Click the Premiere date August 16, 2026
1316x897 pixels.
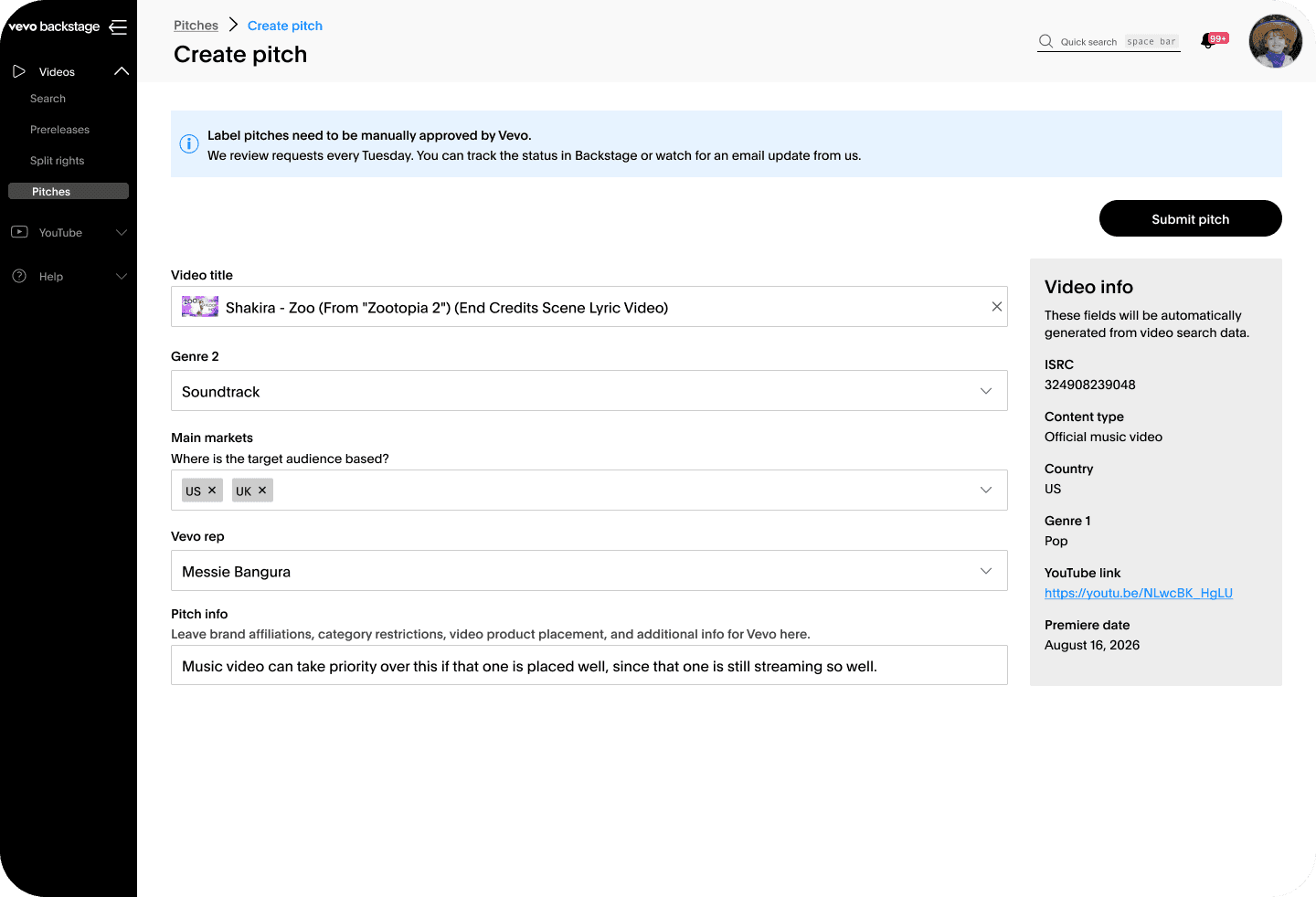point(1092,645)
